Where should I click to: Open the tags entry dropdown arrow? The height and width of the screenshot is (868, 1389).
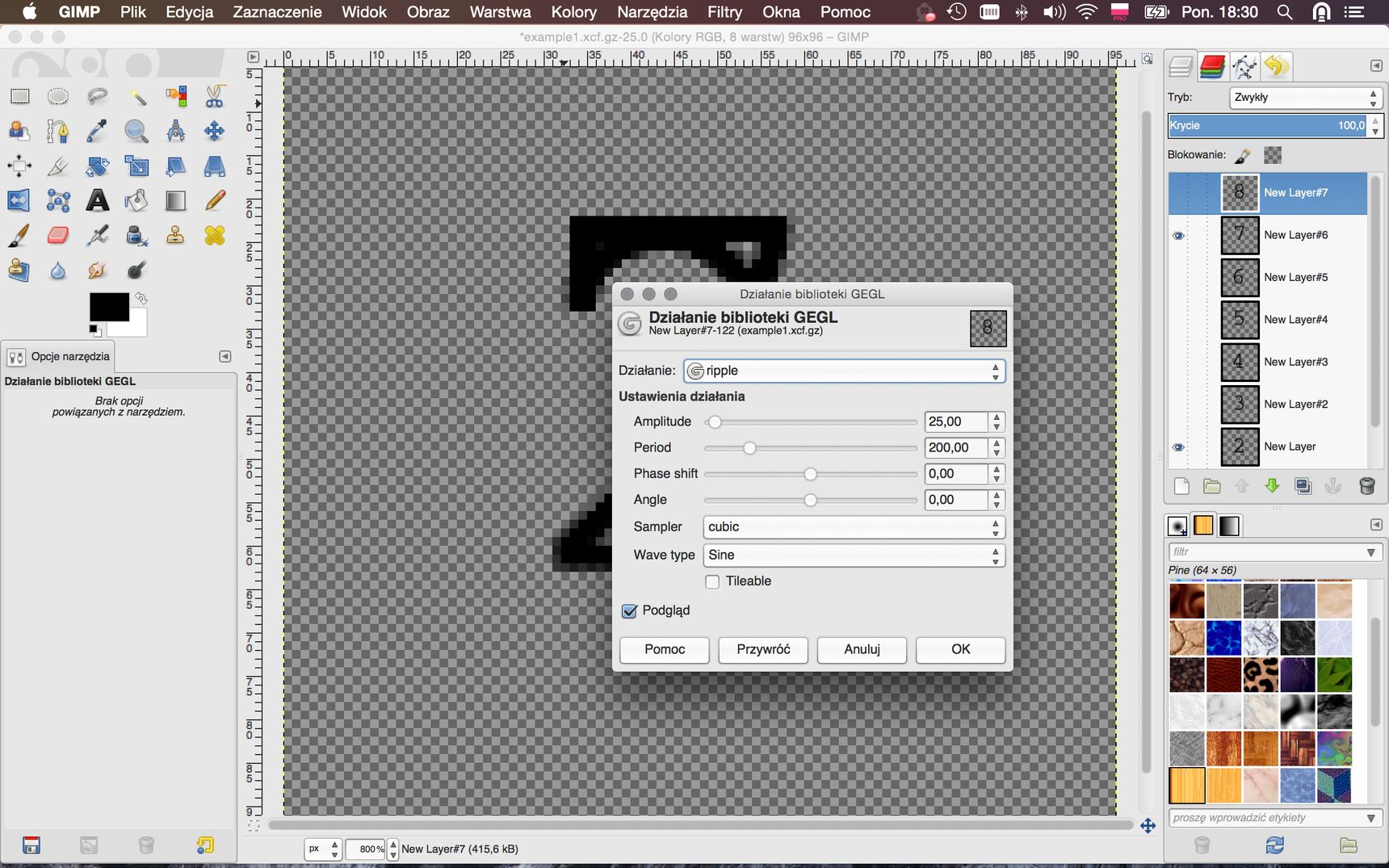pos(1370,818)
